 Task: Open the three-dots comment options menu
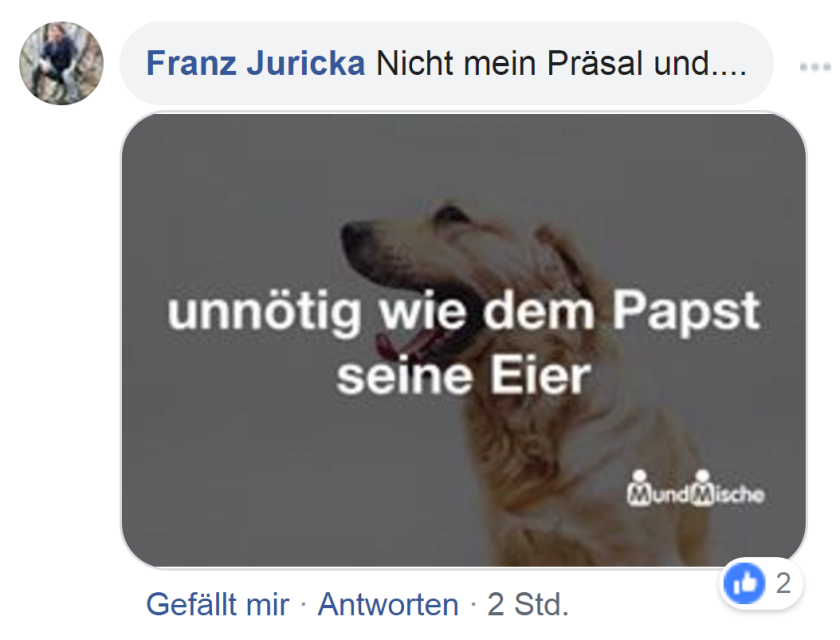[x=815, y=67]
